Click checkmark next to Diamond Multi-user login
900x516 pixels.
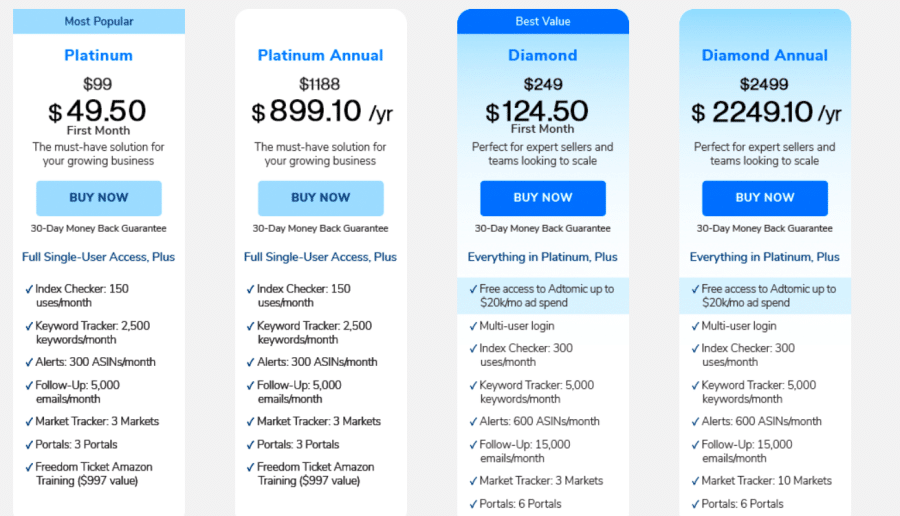473,326
